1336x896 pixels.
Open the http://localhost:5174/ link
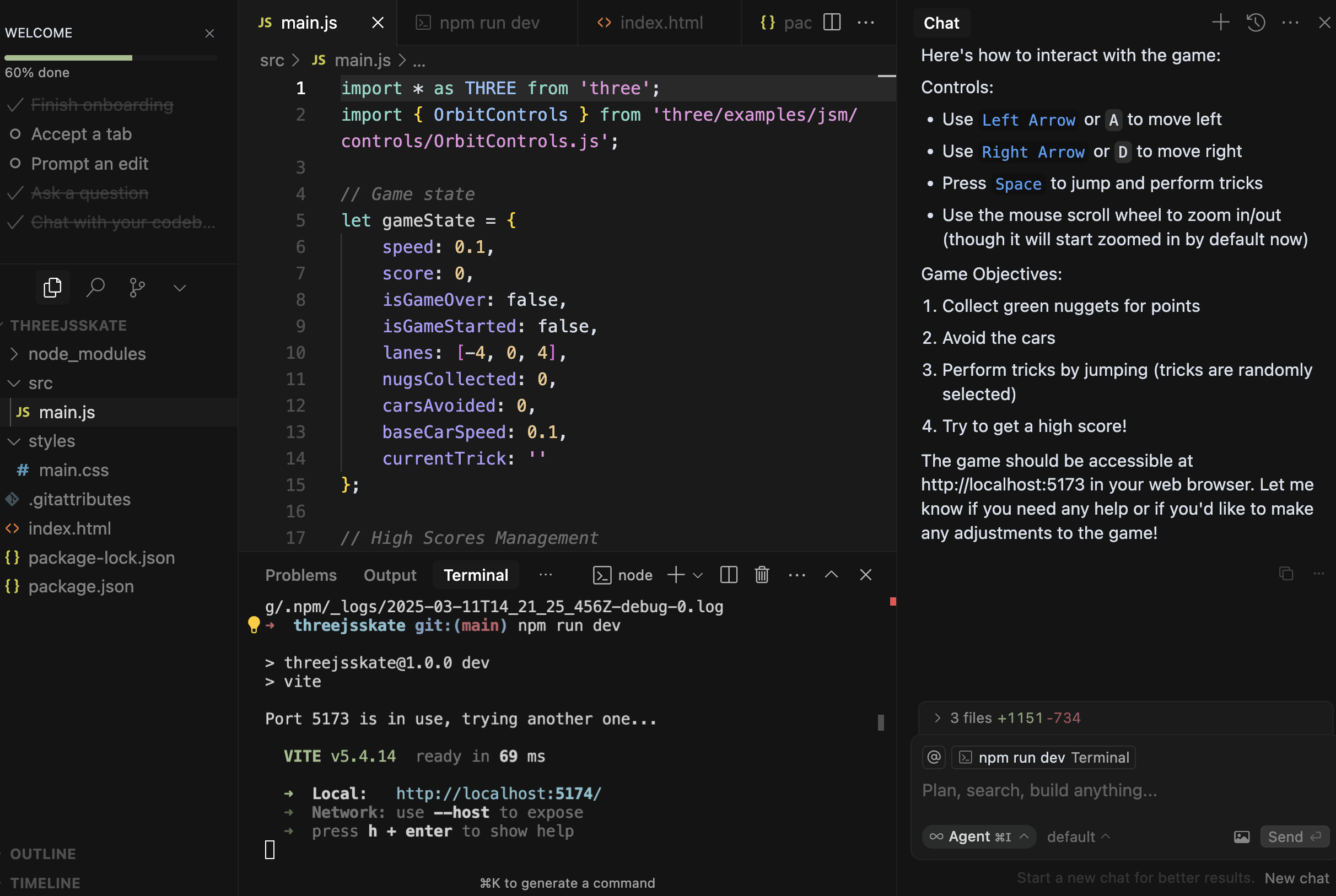pyautogui.click(x=498, y=793)
